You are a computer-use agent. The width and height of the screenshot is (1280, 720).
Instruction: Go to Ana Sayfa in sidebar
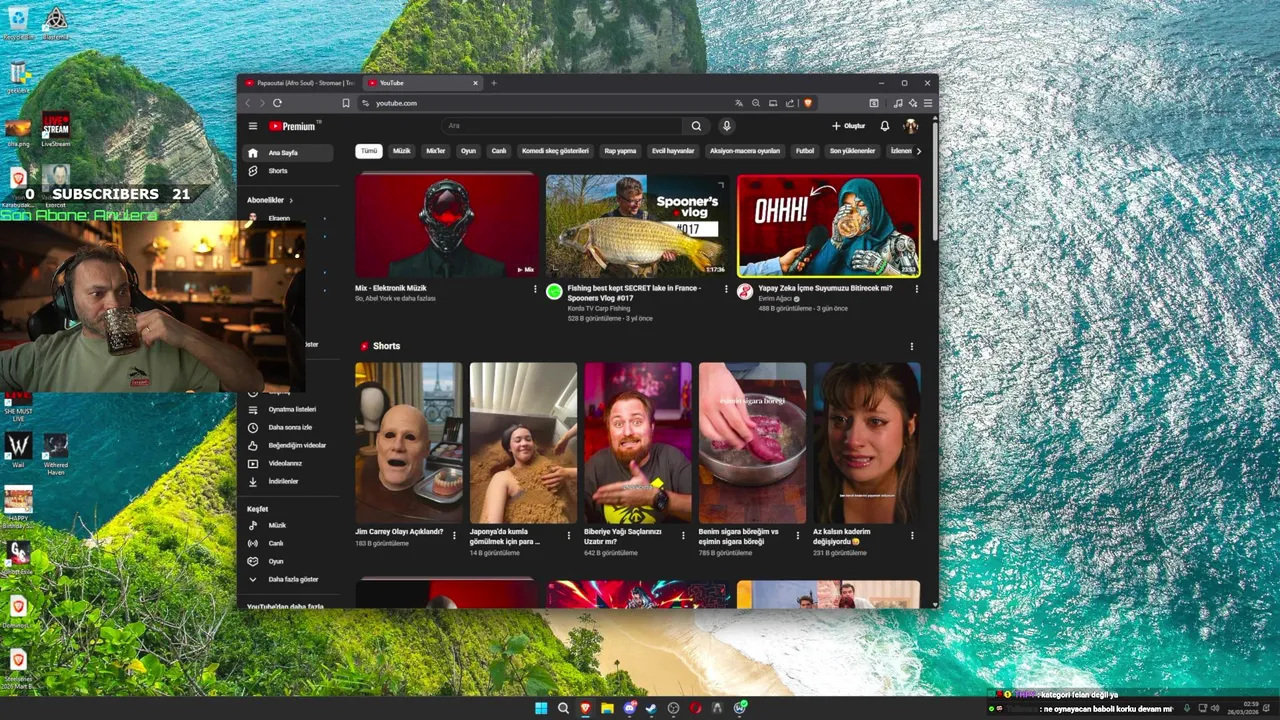[288, 153]
